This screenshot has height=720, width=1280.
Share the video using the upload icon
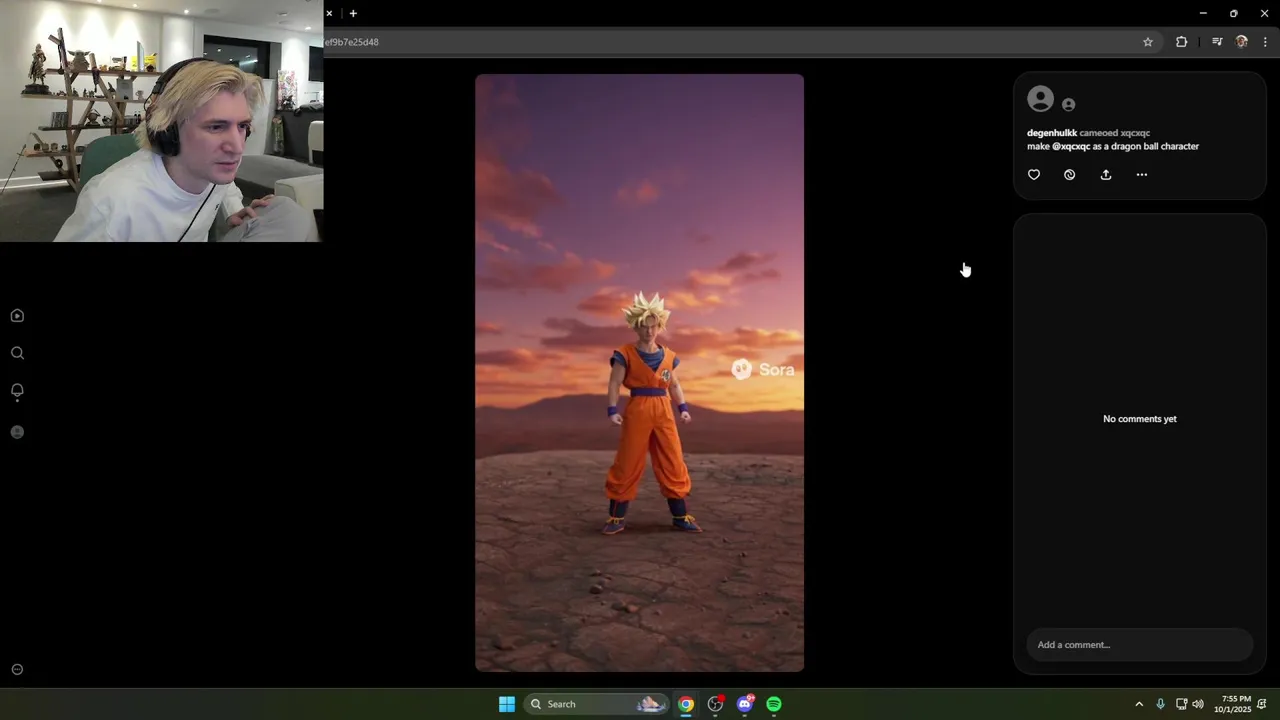click(x=1106, y=175)
